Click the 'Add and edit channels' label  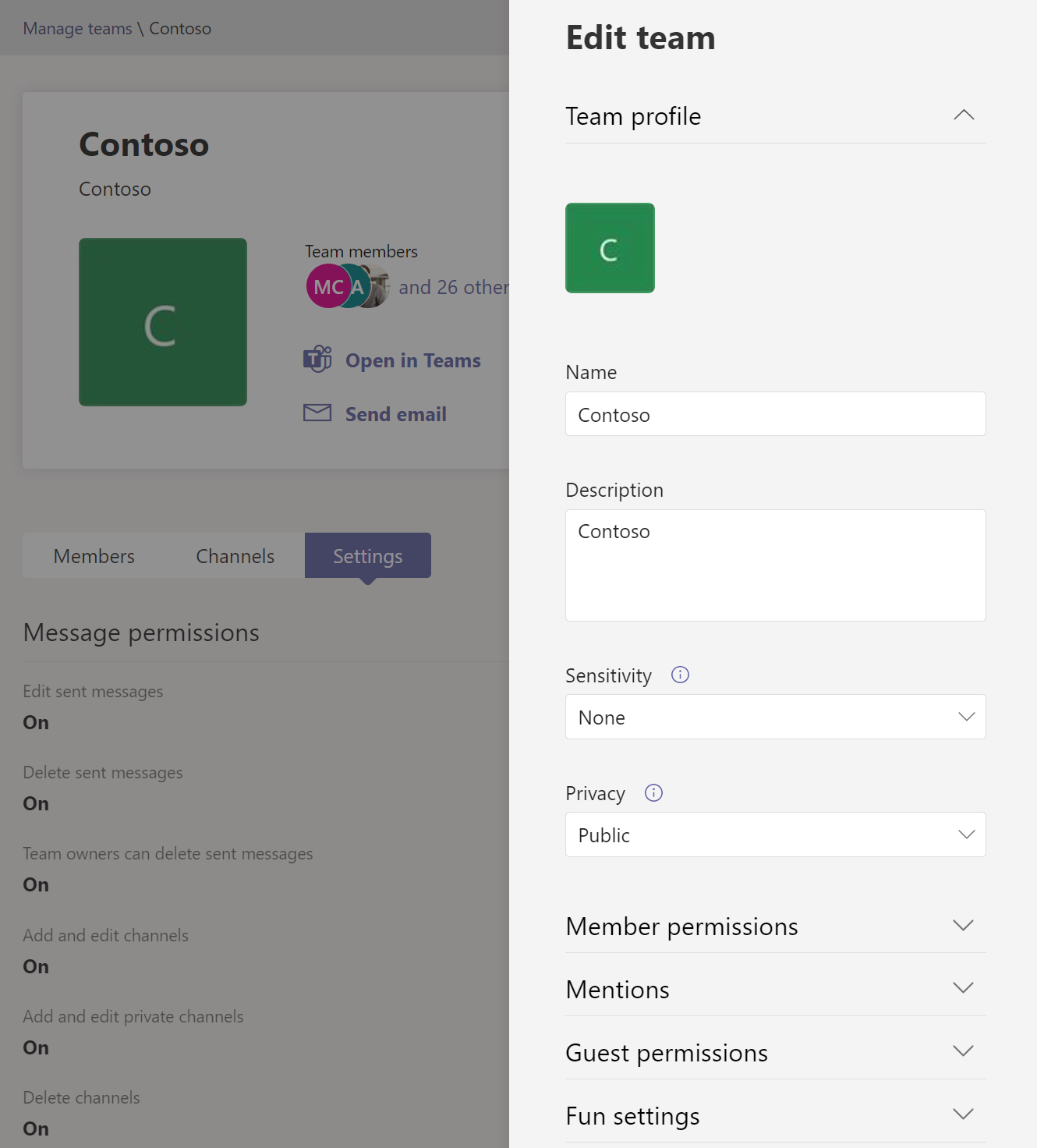click(x=105, y=935)
